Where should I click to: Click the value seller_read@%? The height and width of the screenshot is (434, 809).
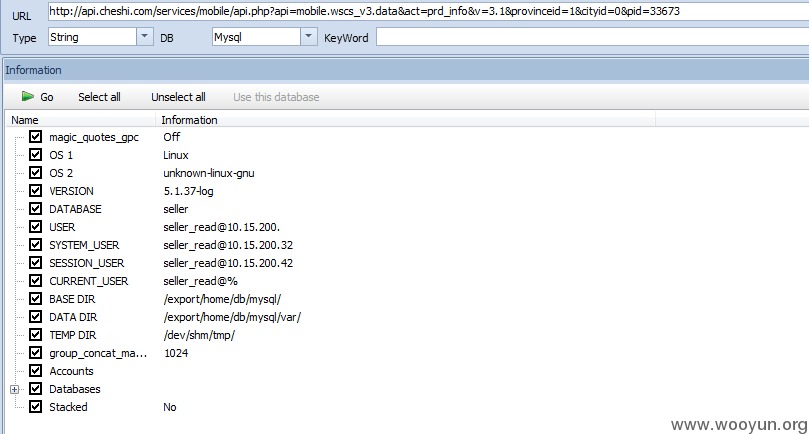point(200,281)
